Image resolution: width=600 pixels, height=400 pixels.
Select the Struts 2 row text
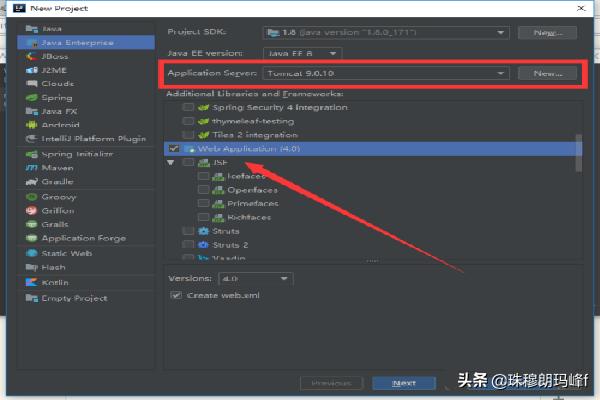coord(230,245)
